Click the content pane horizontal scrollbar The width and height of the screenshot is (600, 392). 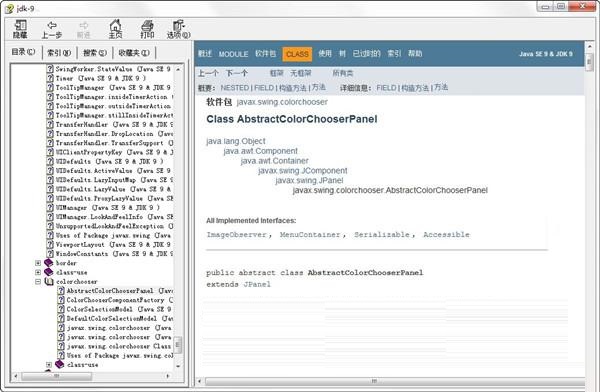click(x=390, y=381)
